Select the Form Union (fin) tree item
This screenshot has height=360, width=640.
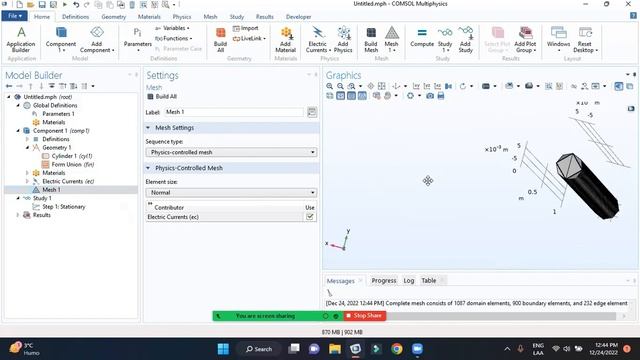[x=73, y=164]
